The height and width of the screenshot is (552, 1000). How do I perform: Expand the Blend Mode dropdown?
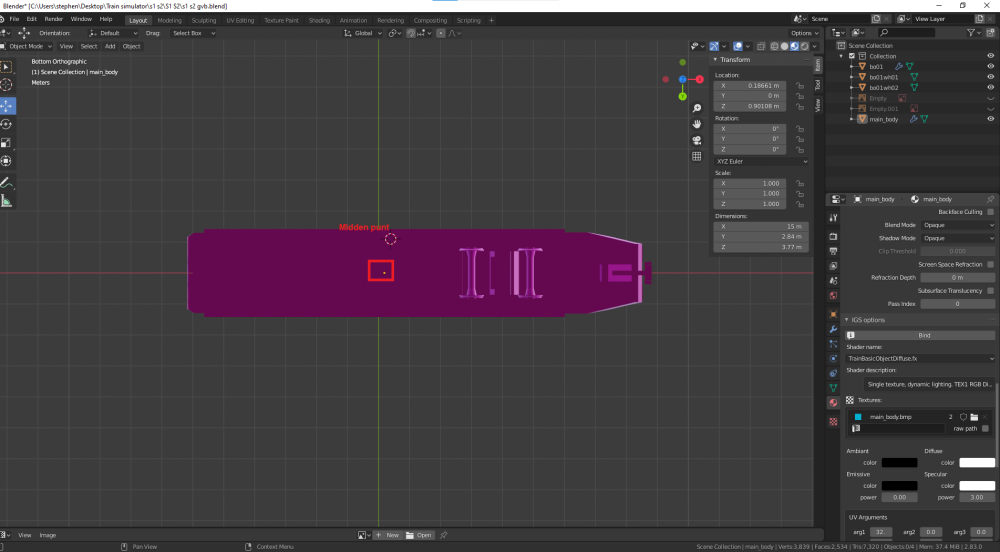(957, 225)
